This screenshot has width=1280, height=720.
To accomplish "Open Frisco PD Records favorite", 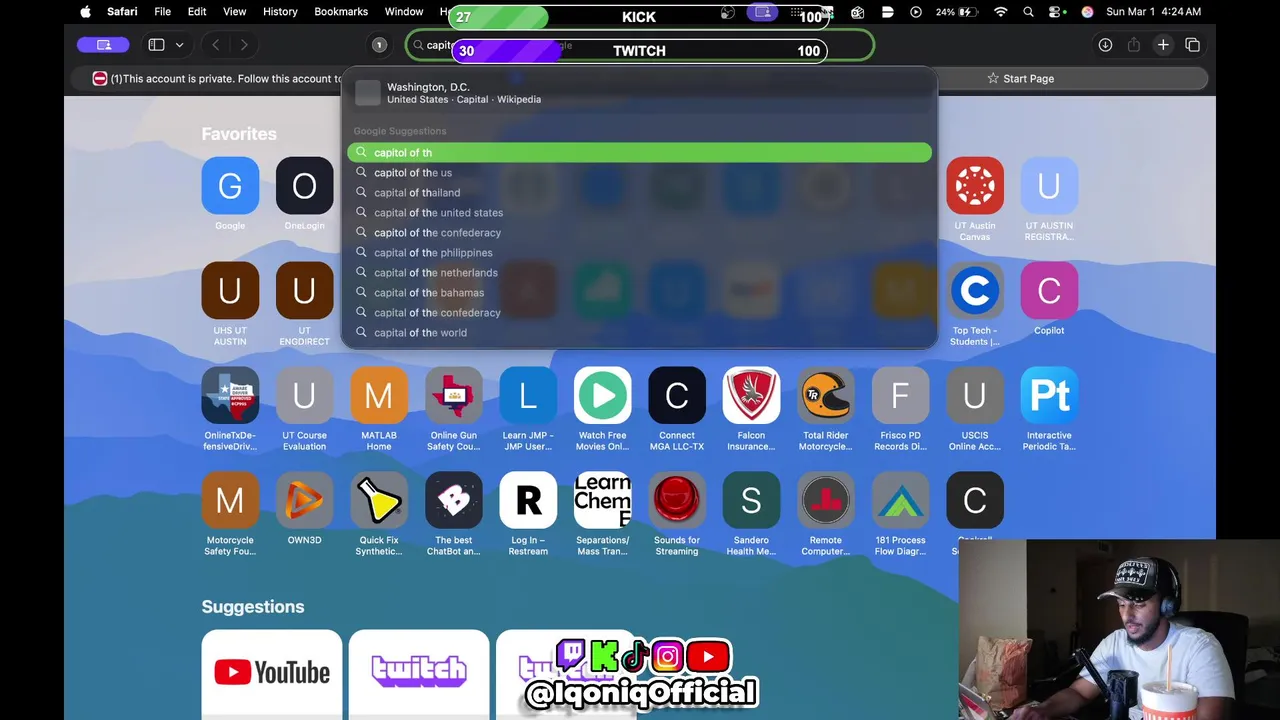I will click(900, 396).
